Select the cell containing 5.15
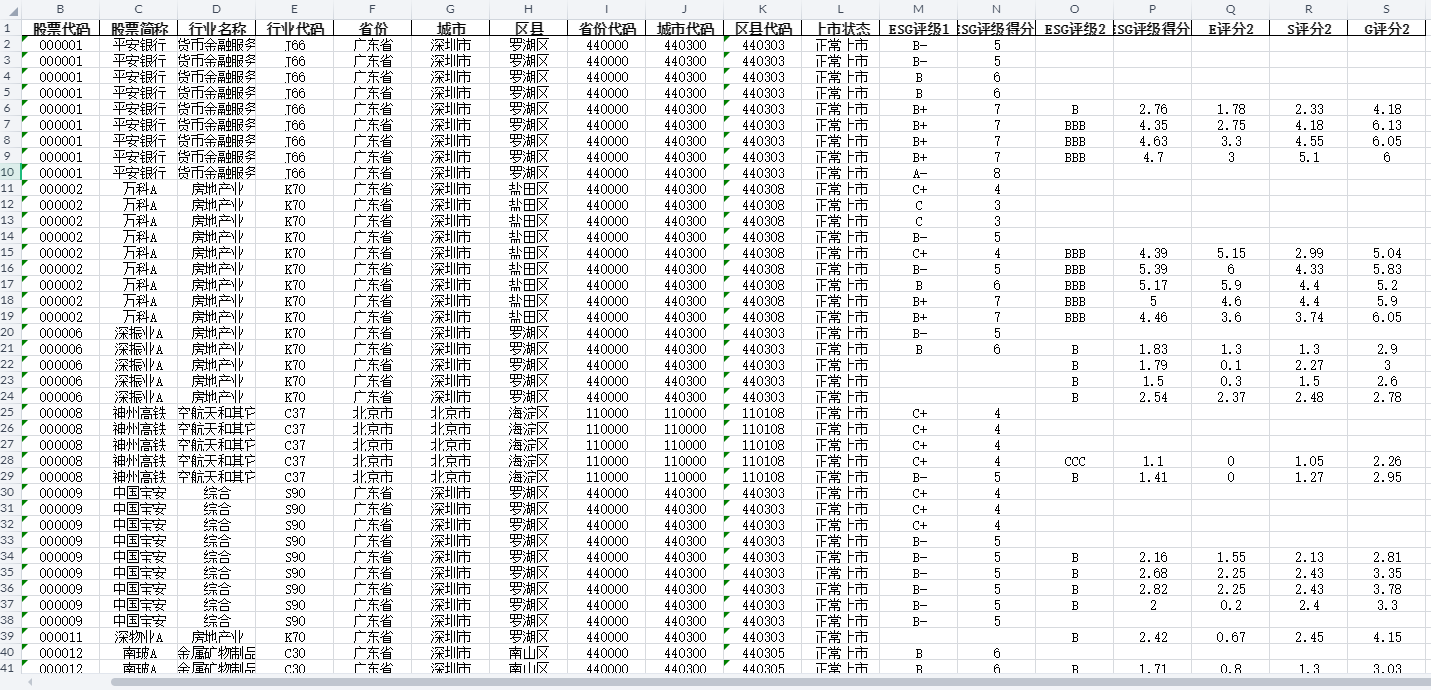The image size is (1431, 690). (x=1231, y=253)
